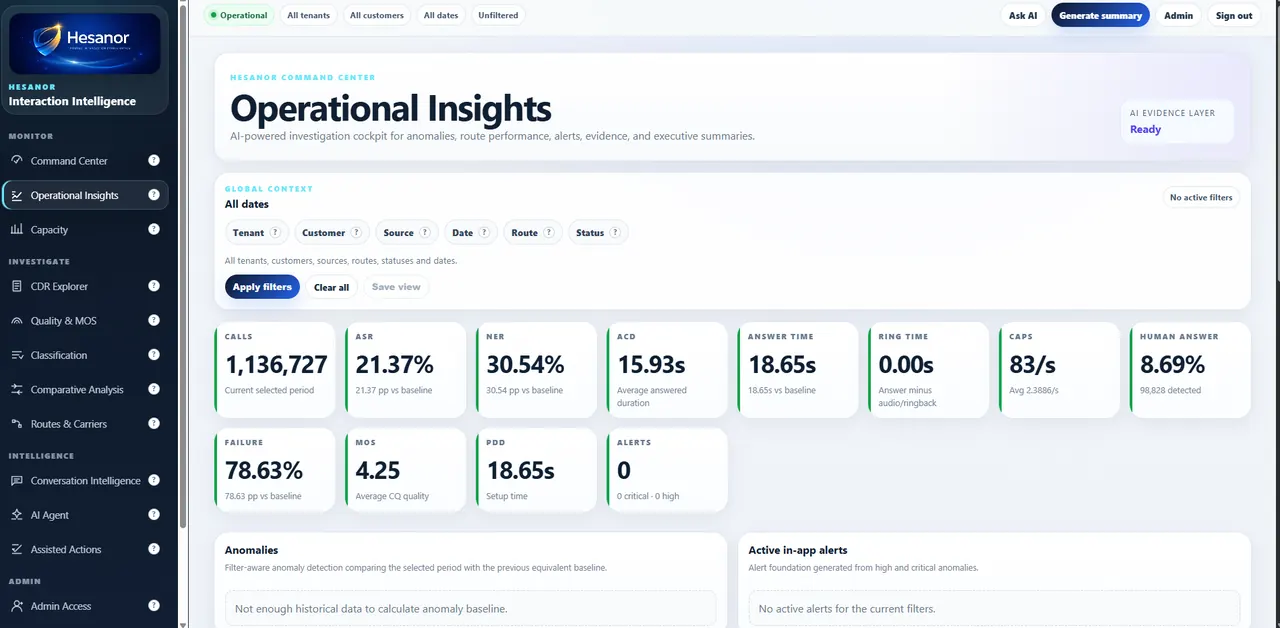Open help icon next to AI Agent
The width and height of the screenshot is (1280, 628).
pyautogui.click(x=154, y=515)
